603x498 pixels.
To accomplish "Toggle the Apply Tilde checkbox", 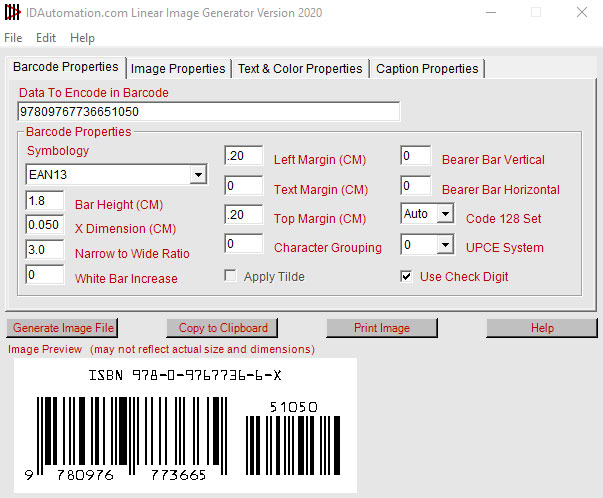I will (x=230, y=276).
